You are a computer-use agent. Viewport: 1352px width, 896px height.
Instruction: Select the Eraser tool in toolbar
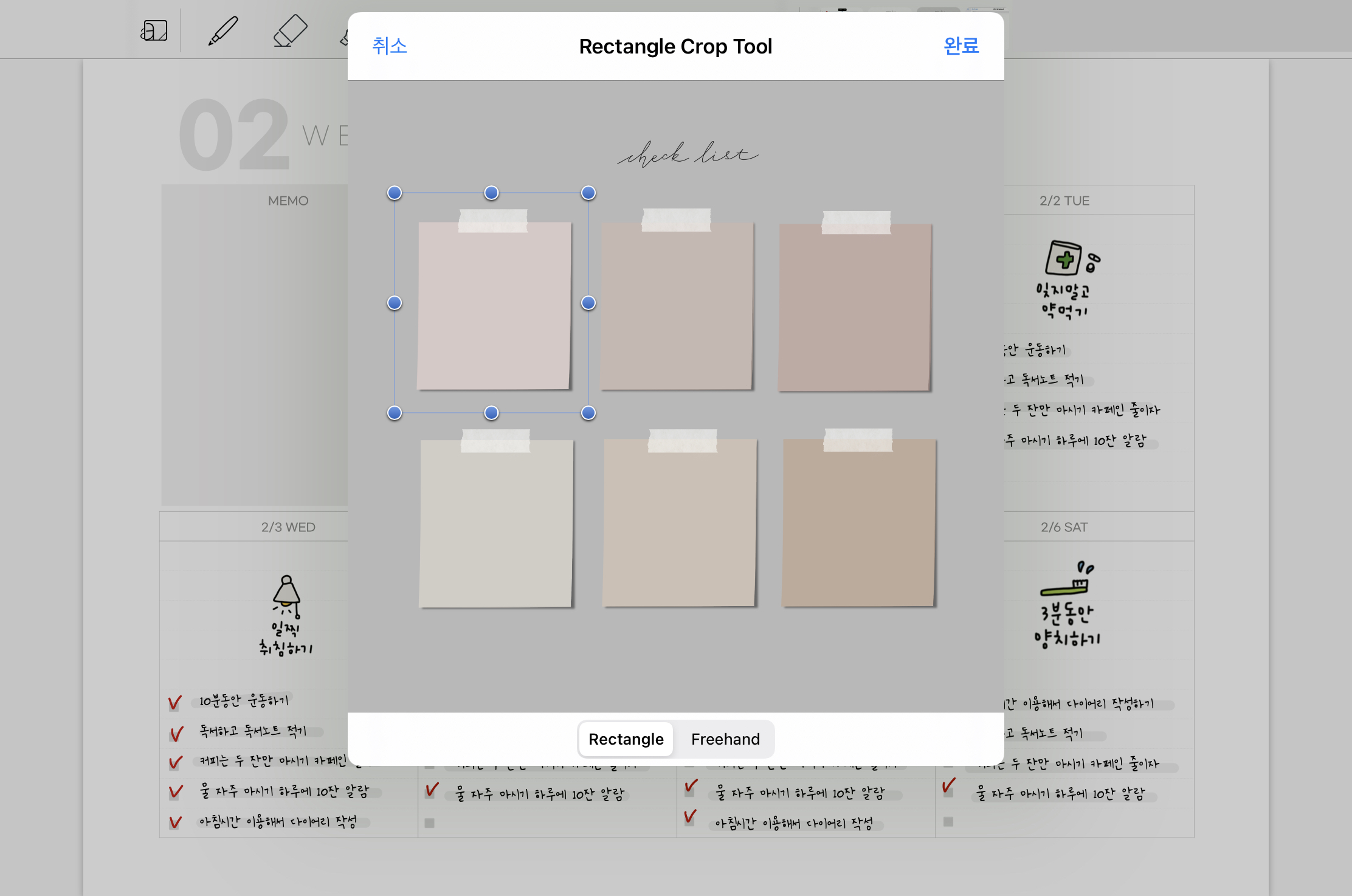[x=289, y=30]
